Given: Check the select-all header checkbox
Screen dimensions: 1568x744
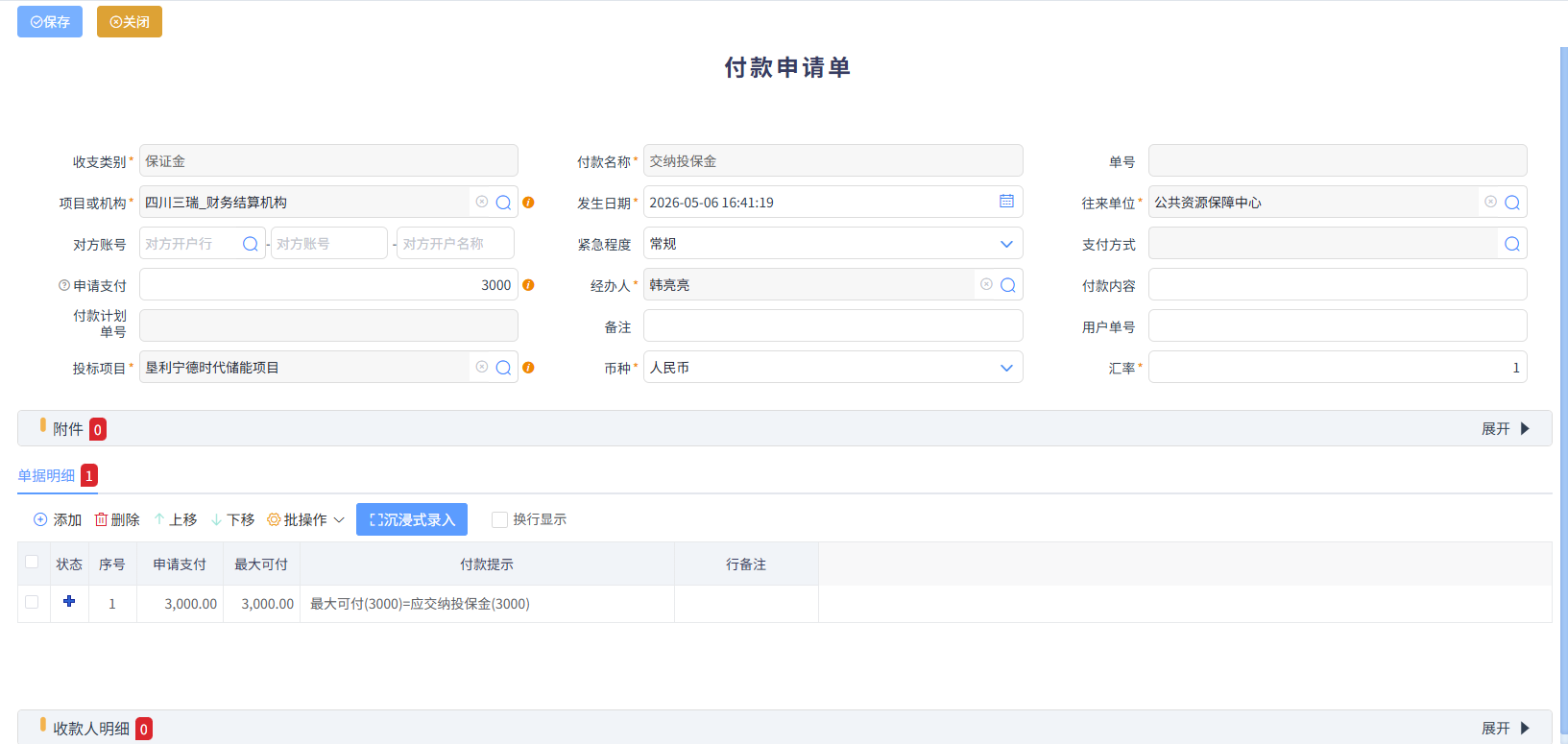Looking at the screenshot, I should (x=32, y=562).
